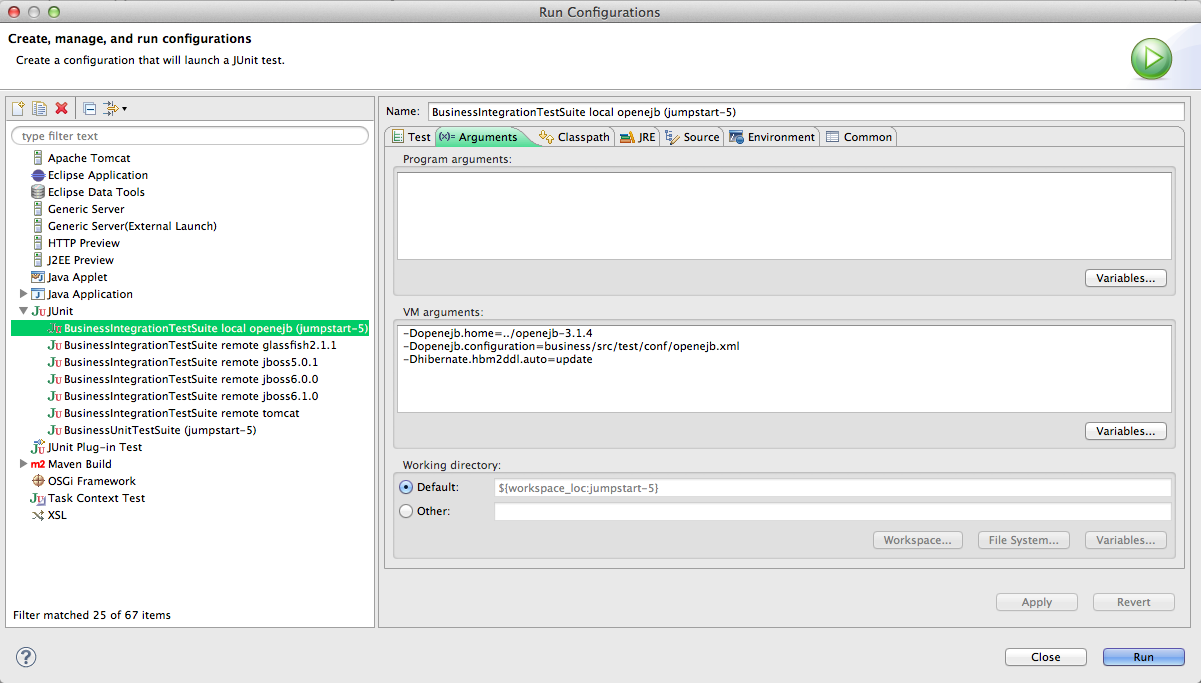This screenshot has width=1201, height=683.
Task: Select the plain Generic Server entry
Action: click(x=86, y=209)
